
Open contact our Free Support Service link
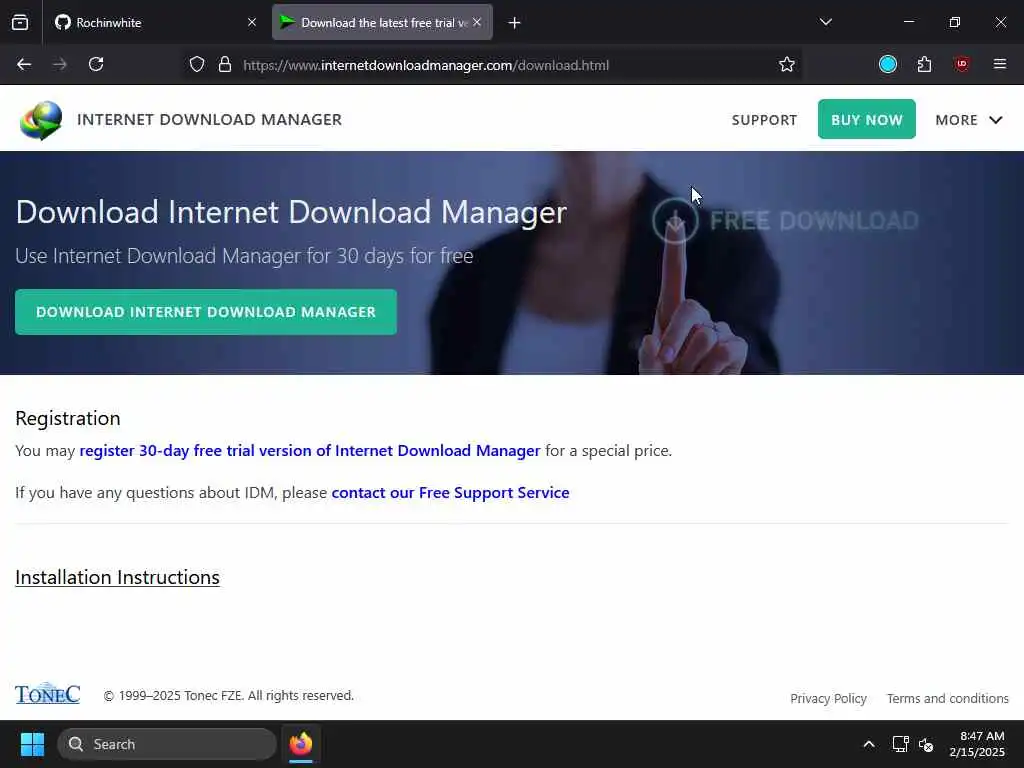pyautogui.click(x=451, y=492)
